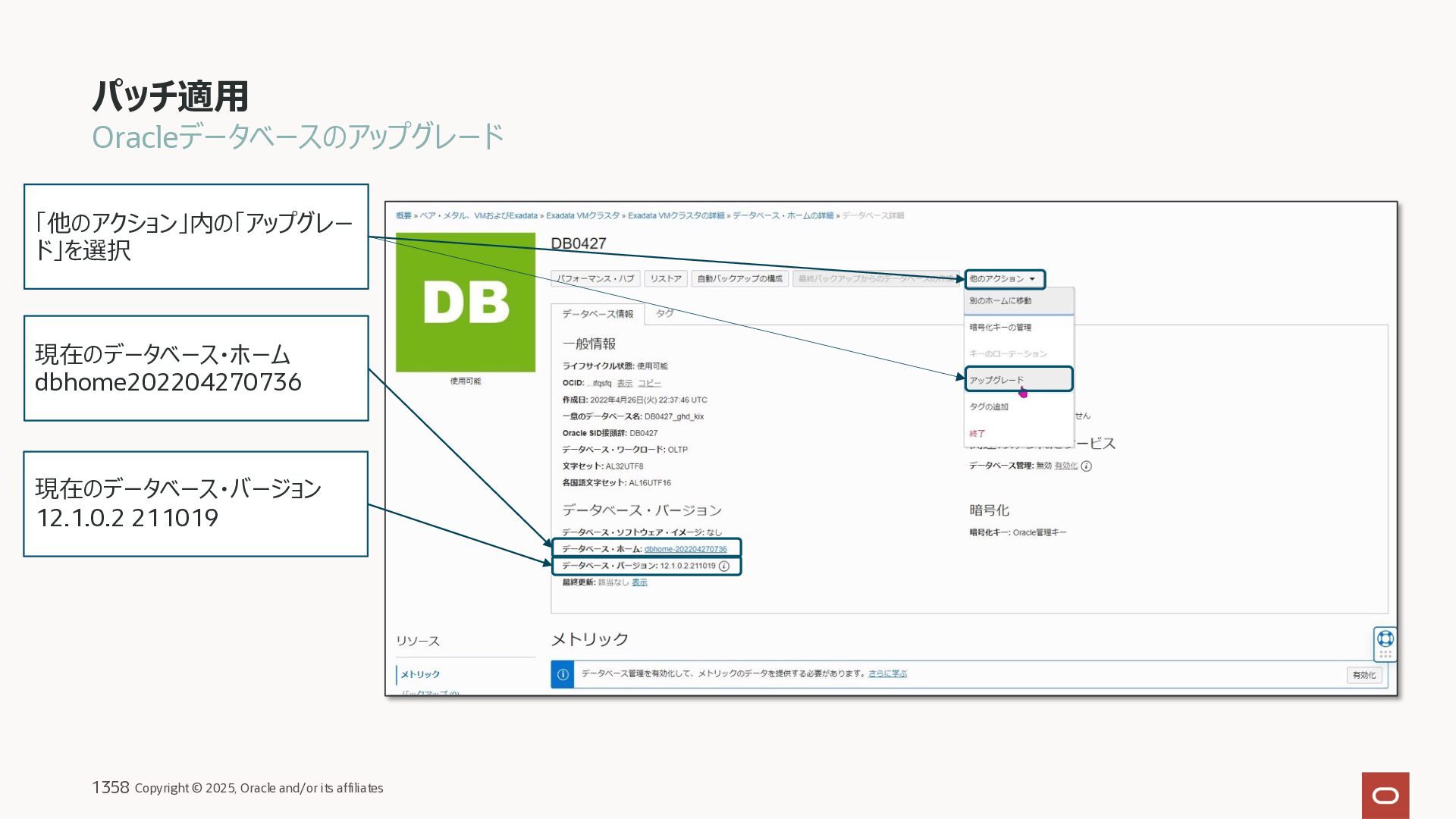This screenshot has width=1456, height=819.
Task: Click info icon beside データベース・バージョン
Action: [x=724, y=566]
